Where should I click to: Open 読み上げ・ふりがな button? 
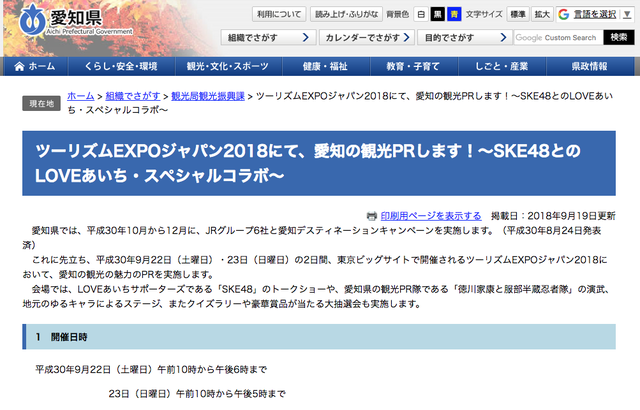point(346,14)
